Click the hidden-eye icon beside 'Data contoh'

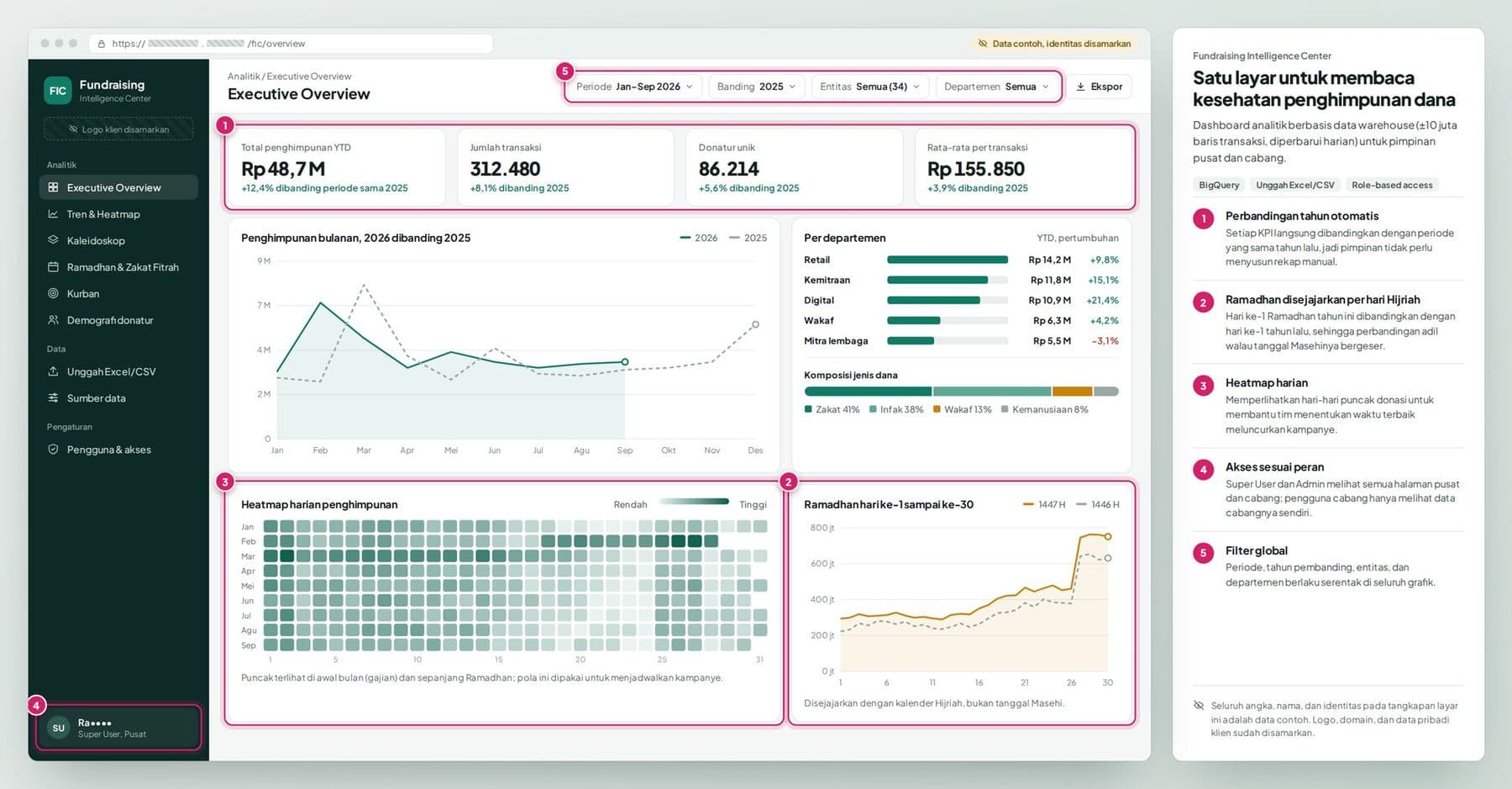click(982, 44)
